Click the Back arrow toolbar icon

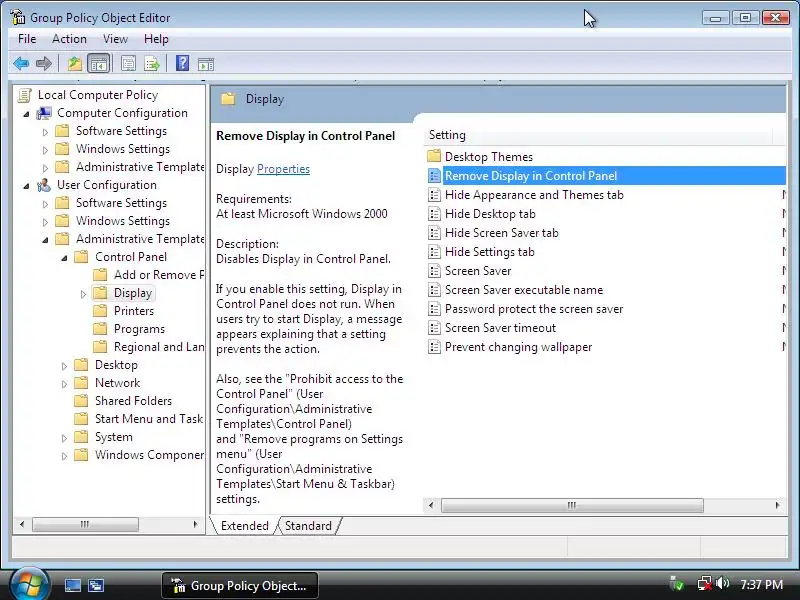coord(21,64)
